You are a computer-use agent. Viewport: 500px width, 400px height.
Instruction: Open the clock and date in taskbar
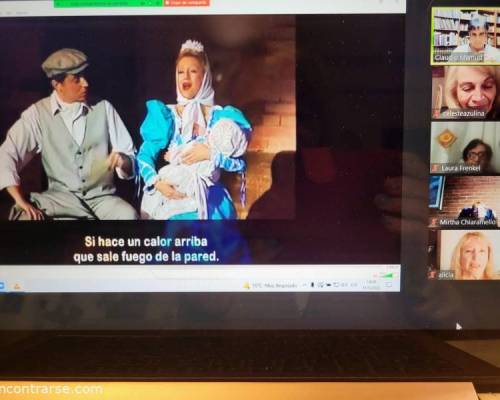pos(370,285)
